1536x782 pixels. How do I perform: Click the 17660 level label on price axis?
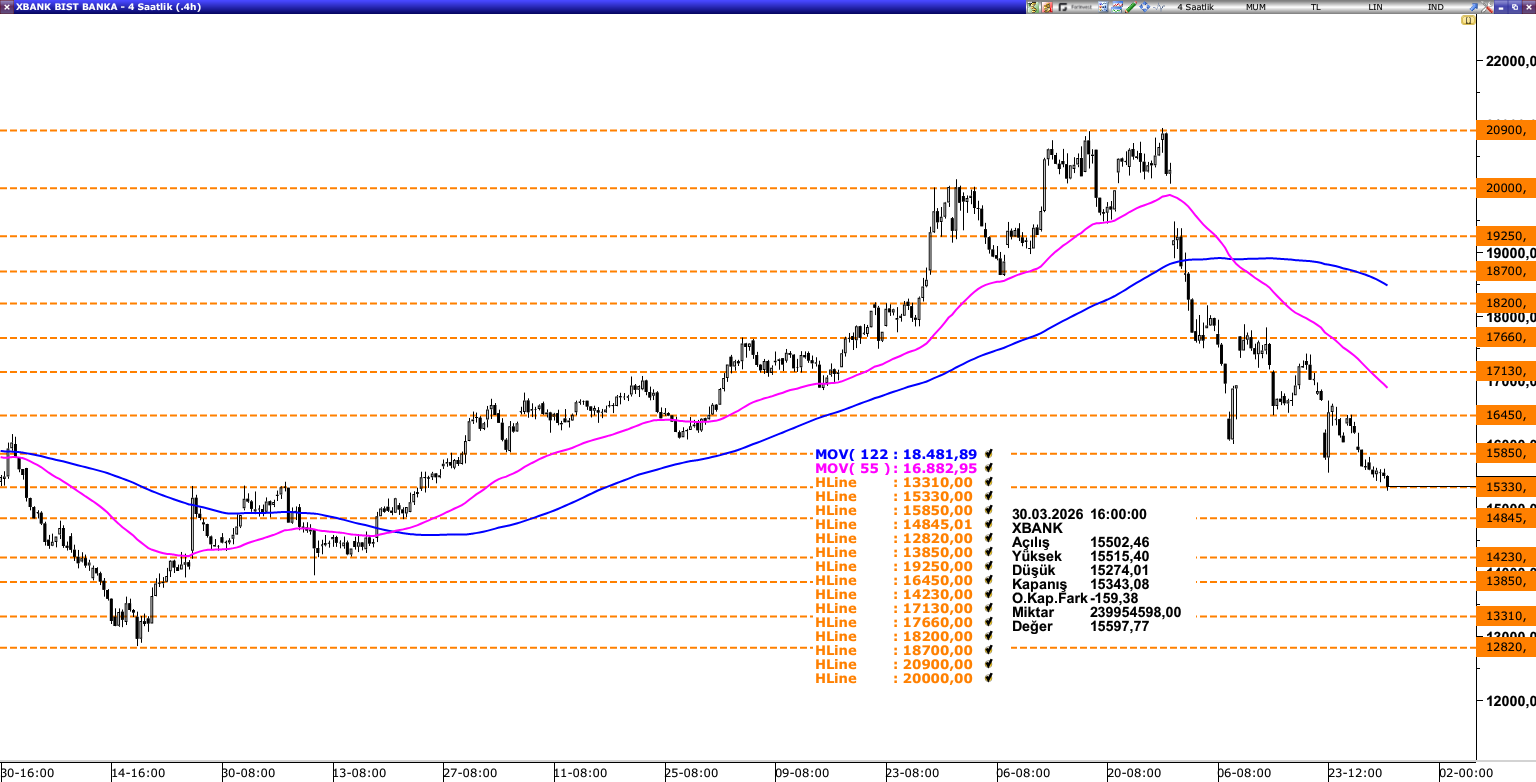(1506, 337)
